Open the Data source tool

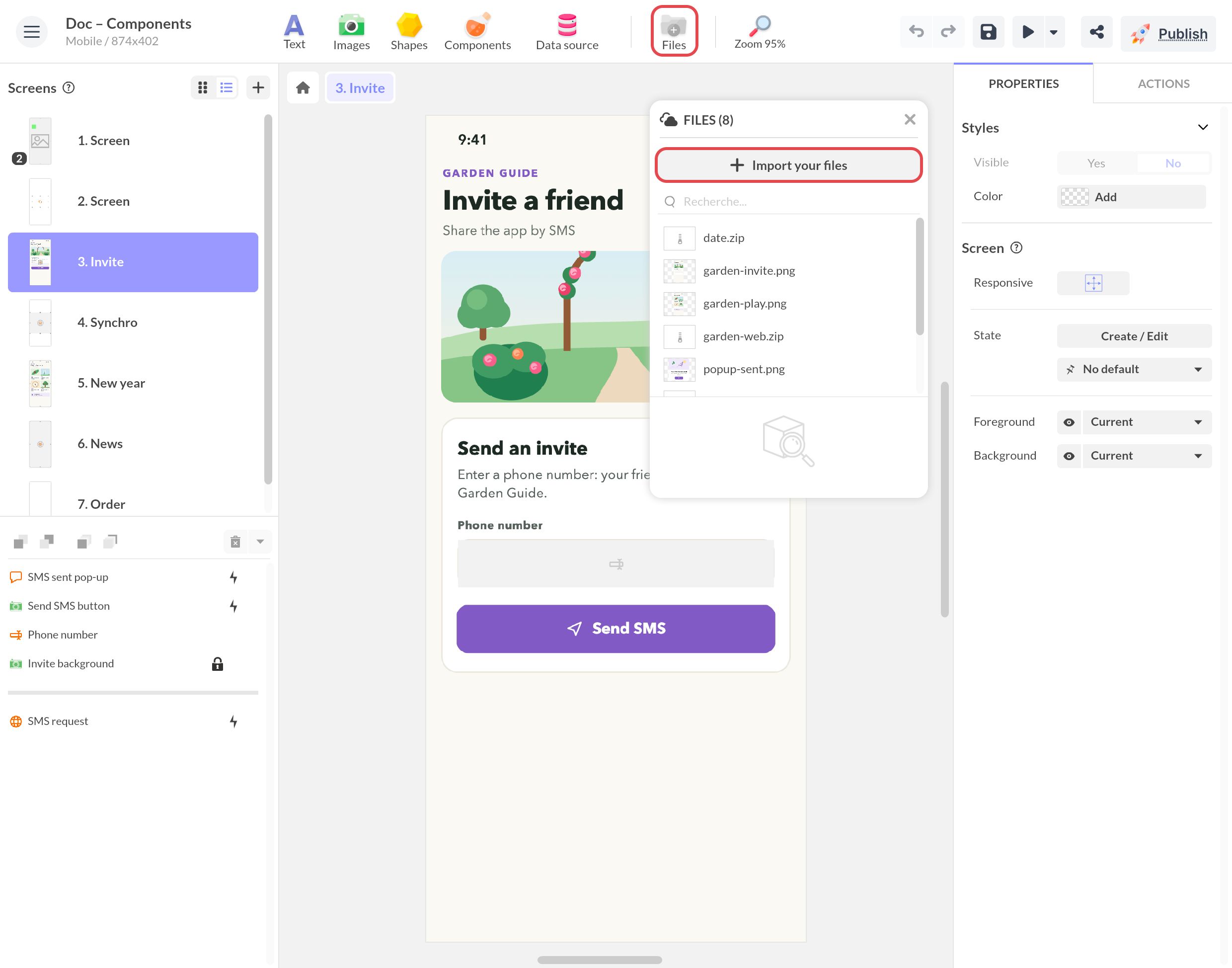[567, 32]
